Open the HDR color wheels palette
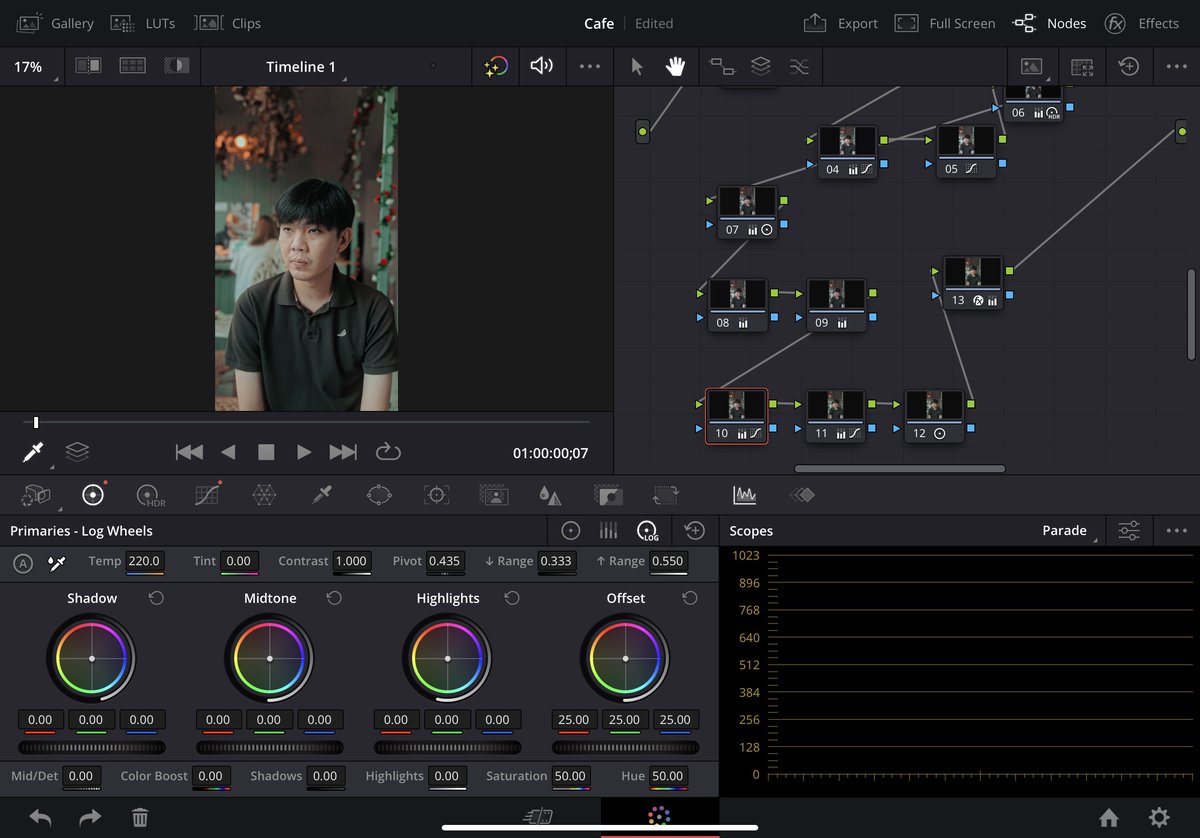This screenshot has width=1200, height=838. (150, 495)
